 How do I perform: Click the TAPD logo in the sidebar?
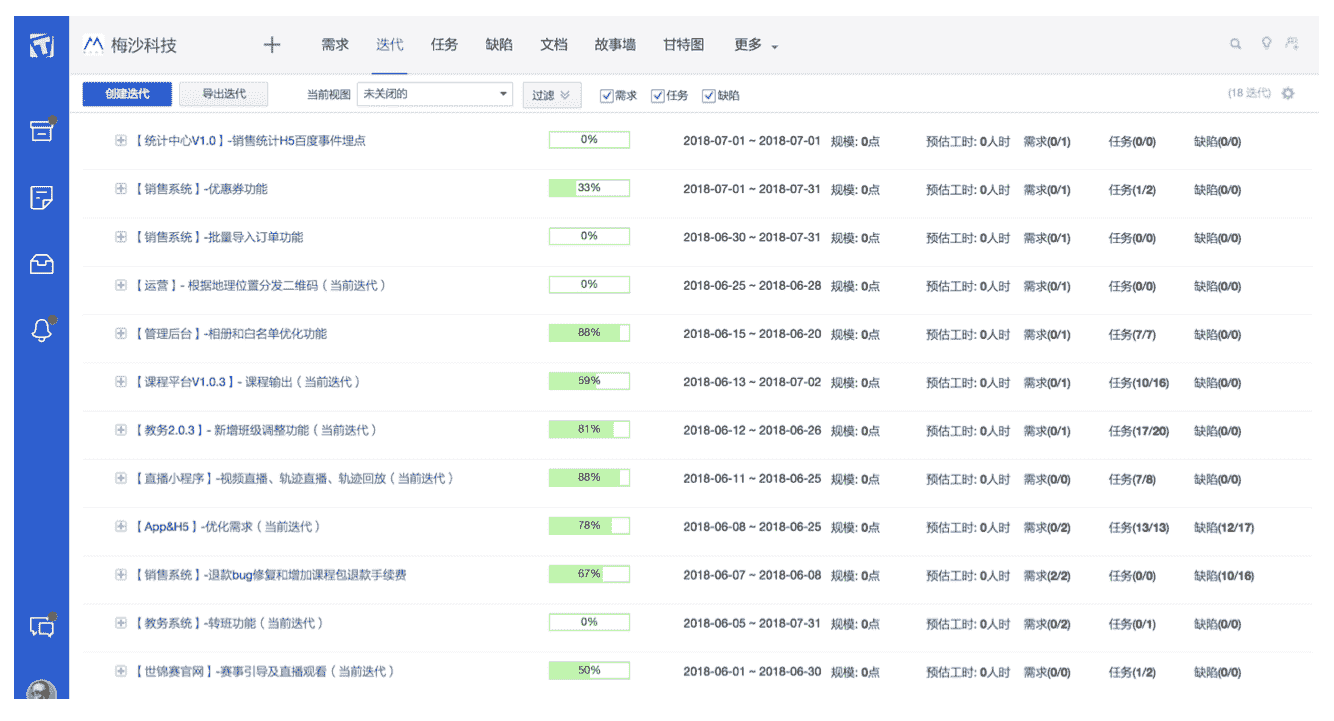coord(41,46)
